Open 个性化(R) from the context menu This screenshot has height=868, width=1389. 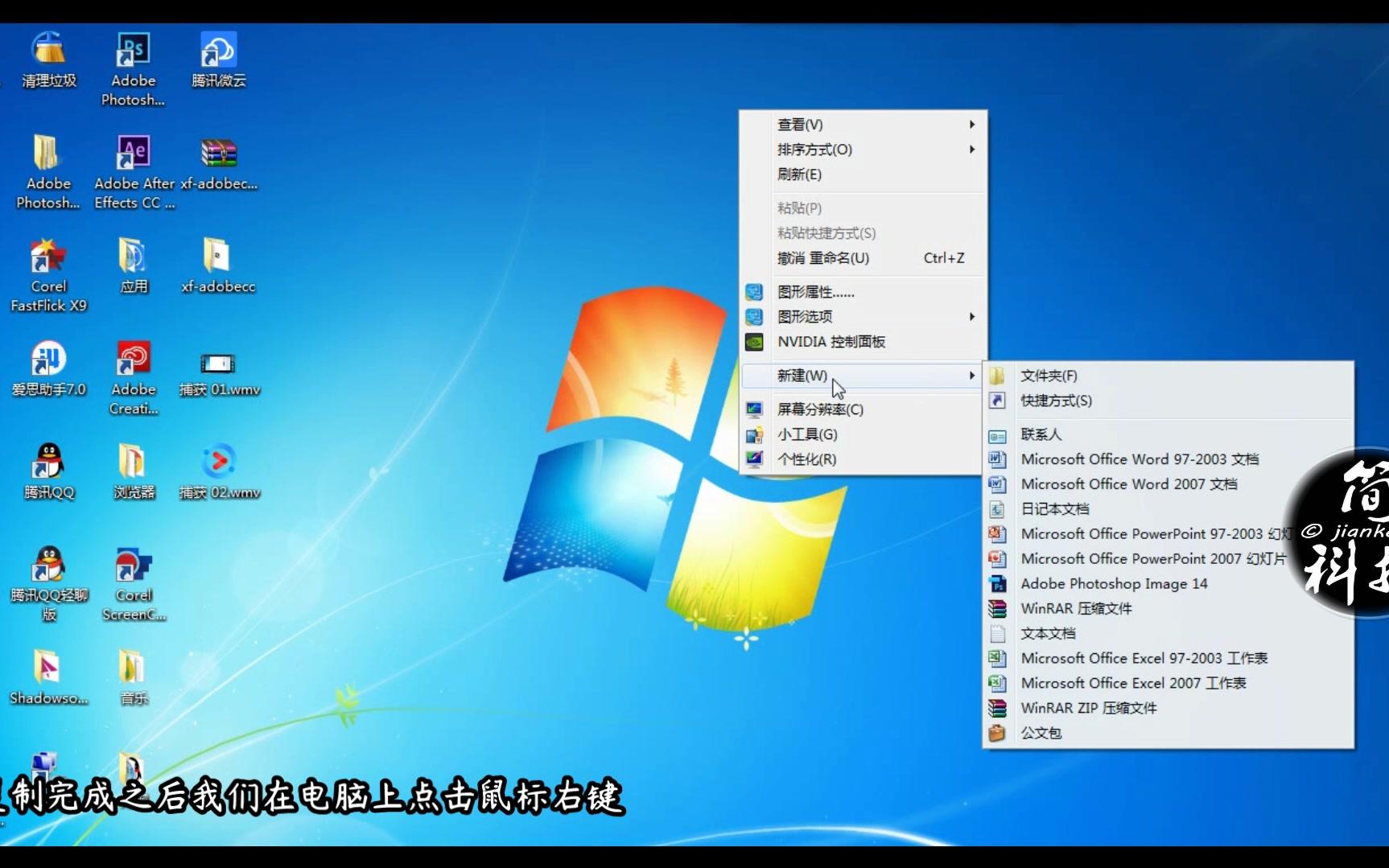pyautogui.click(x=863, y=459)
